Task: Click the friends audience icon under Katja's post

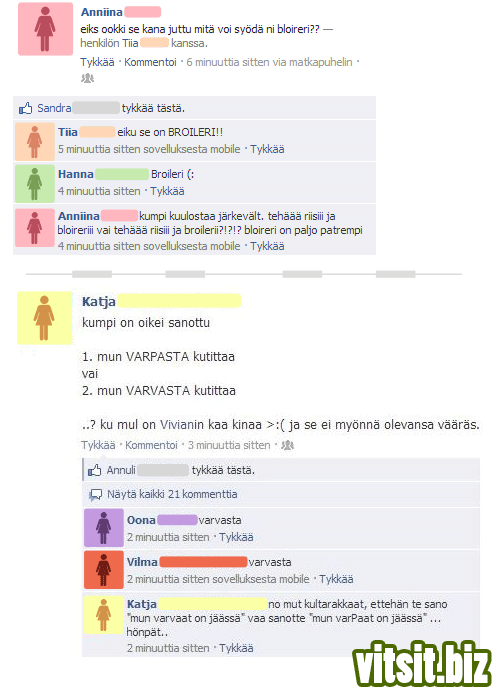Action: coord(287,446)
